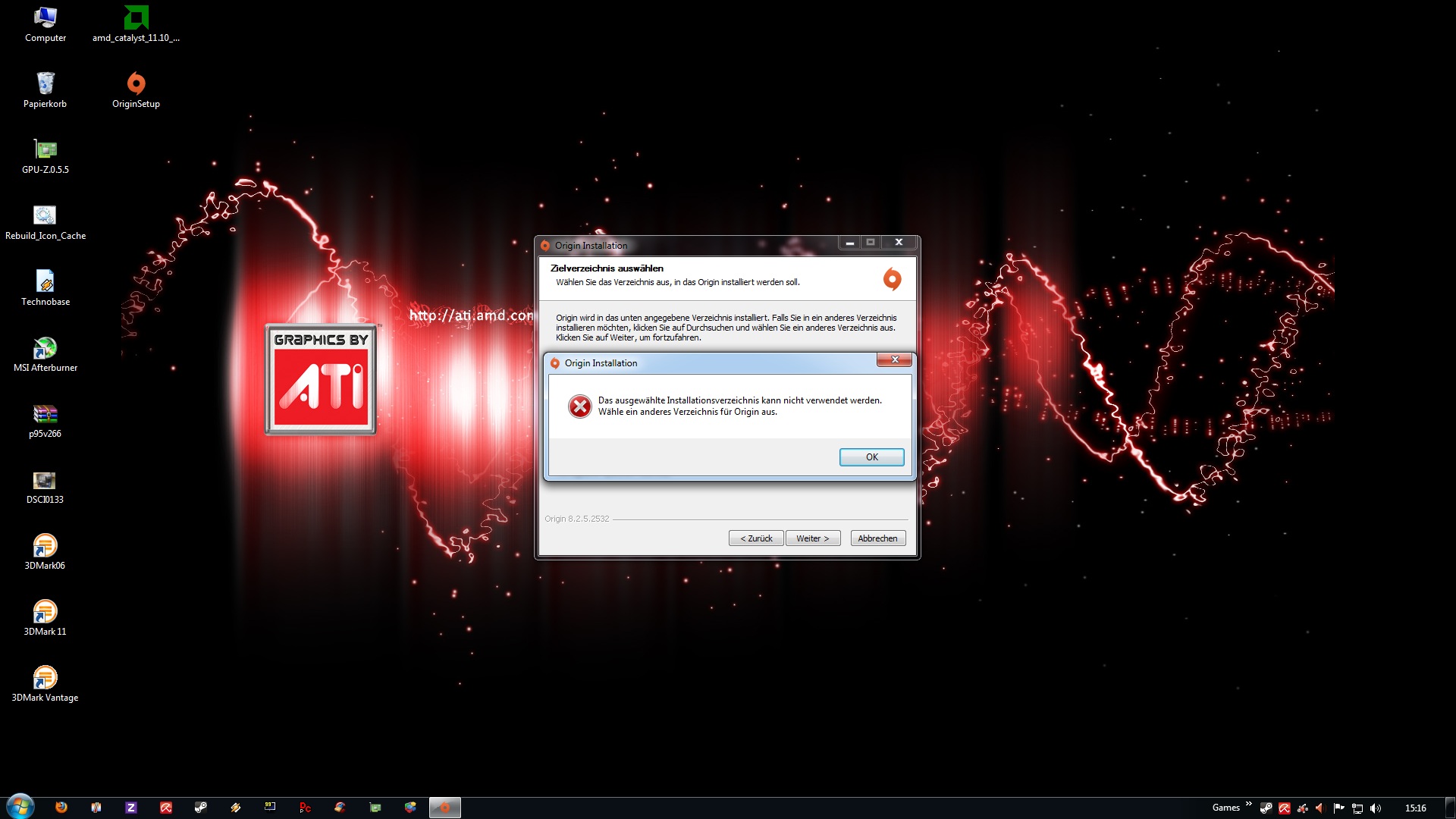Click OK in the Origin error dialog

871,457
